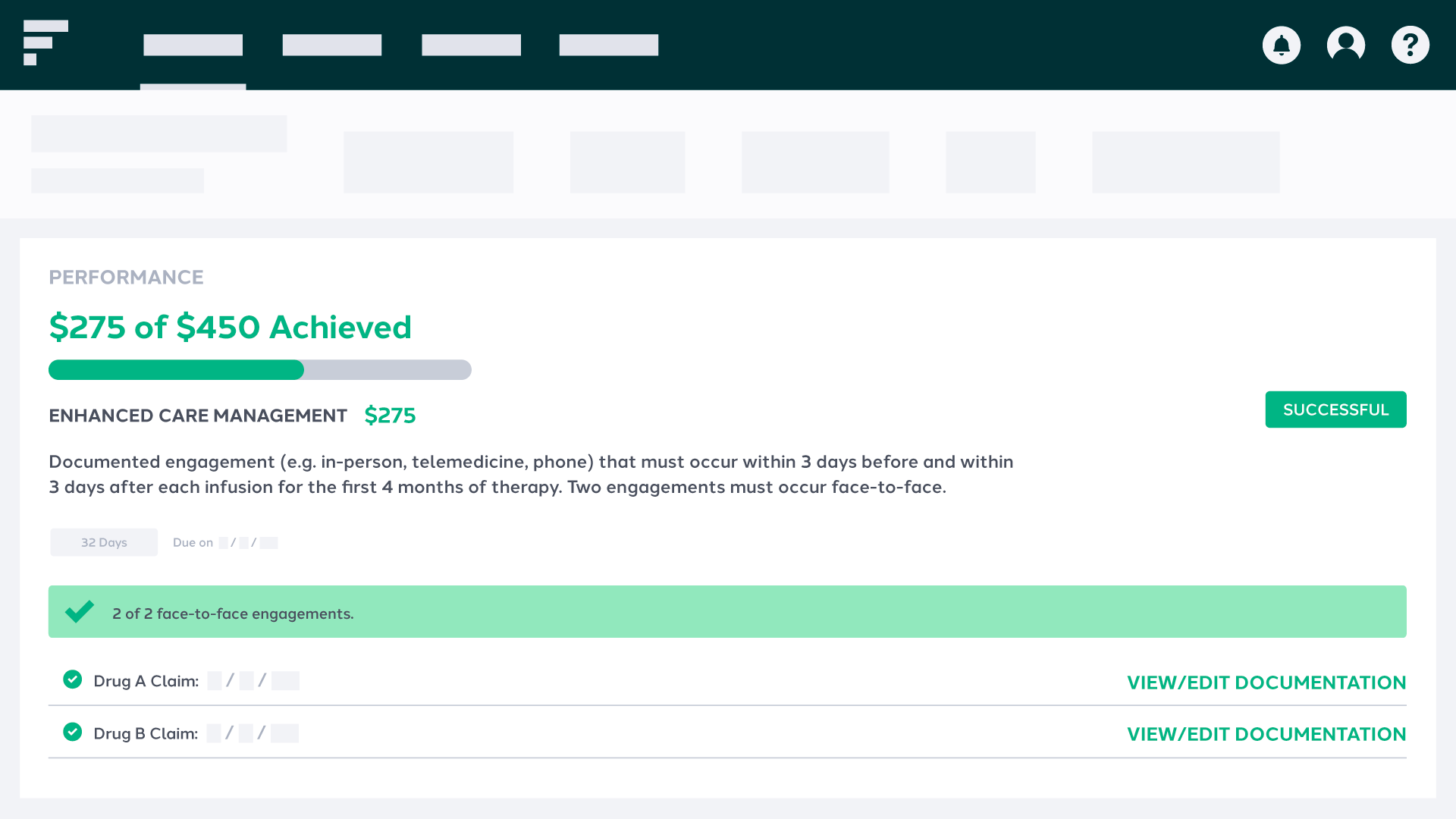This screenshot has height=819, width=1456.
Task: Select the third navigation tab in header
Action: [x=471, y=45]
